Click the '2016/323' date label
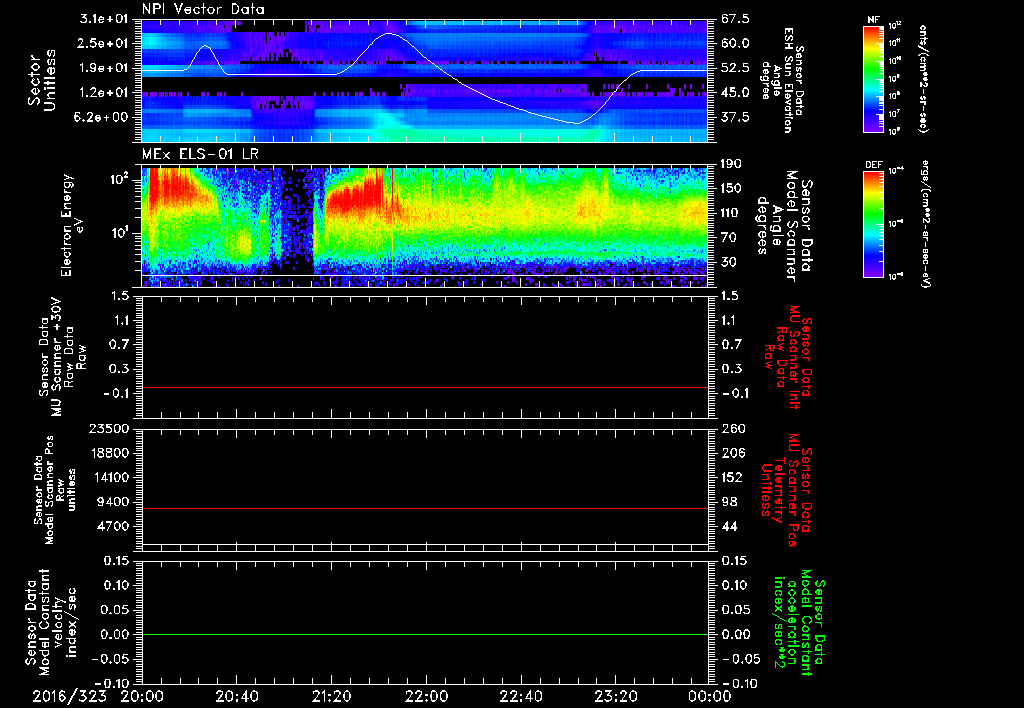This screenshot has width=1024, height=708. tap(70, 697)
